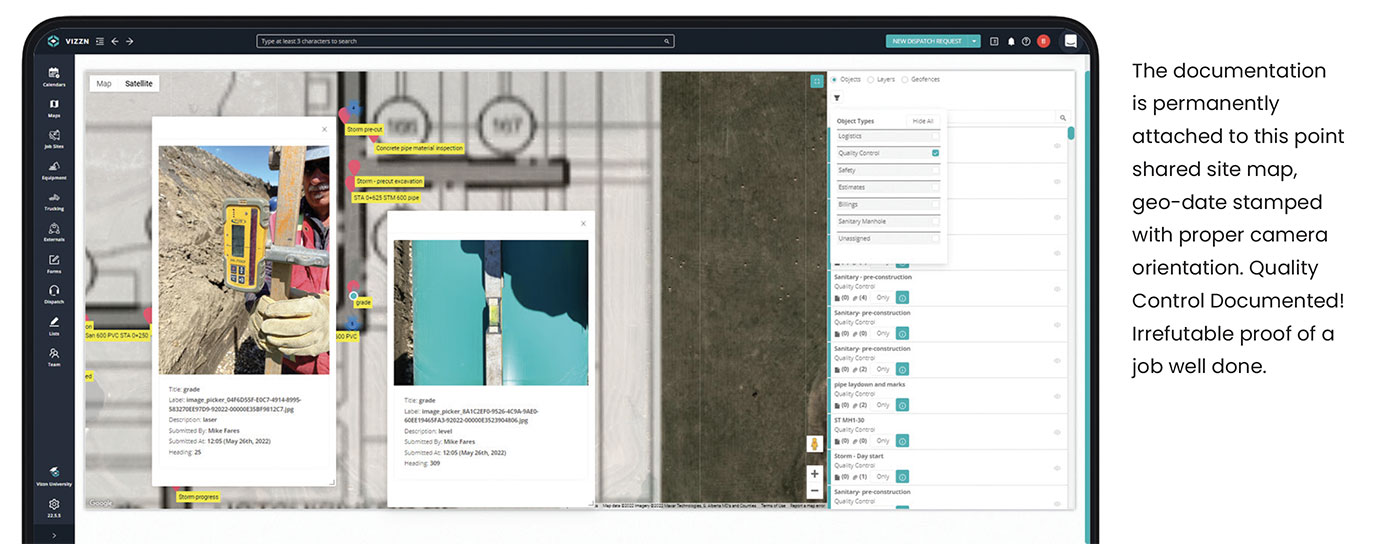Open info for ST MH1-30
The height and width of the screenshot is (544, 1378).
click(x=902, y=441)
